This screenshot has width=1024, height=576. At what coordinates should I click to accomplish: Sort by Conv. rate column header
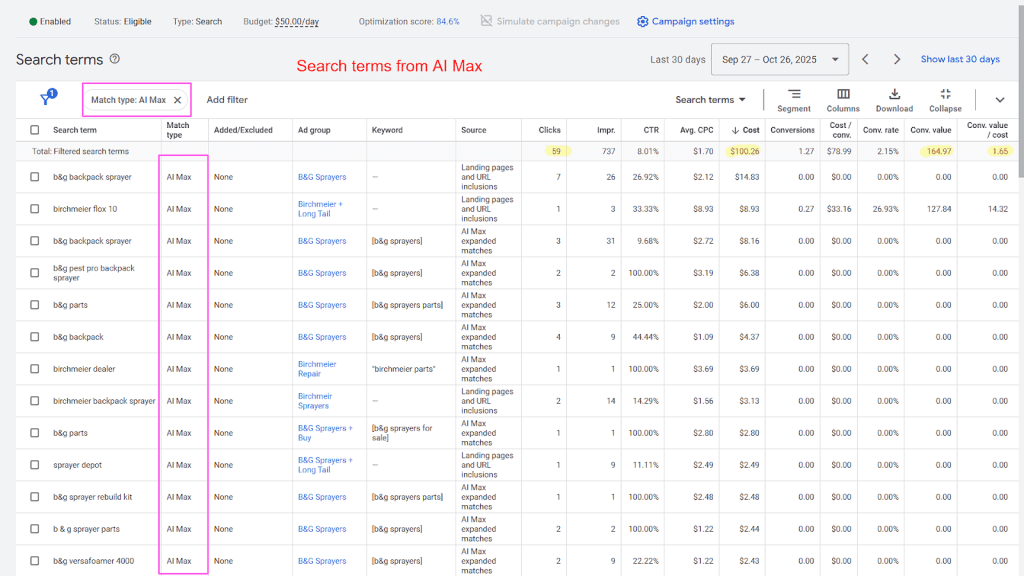[880, 130]
